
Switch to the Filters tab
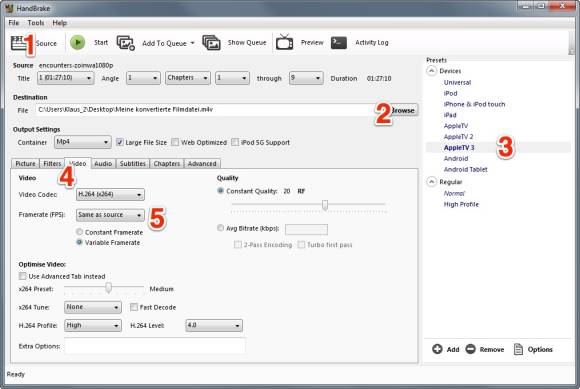[52, 163]
